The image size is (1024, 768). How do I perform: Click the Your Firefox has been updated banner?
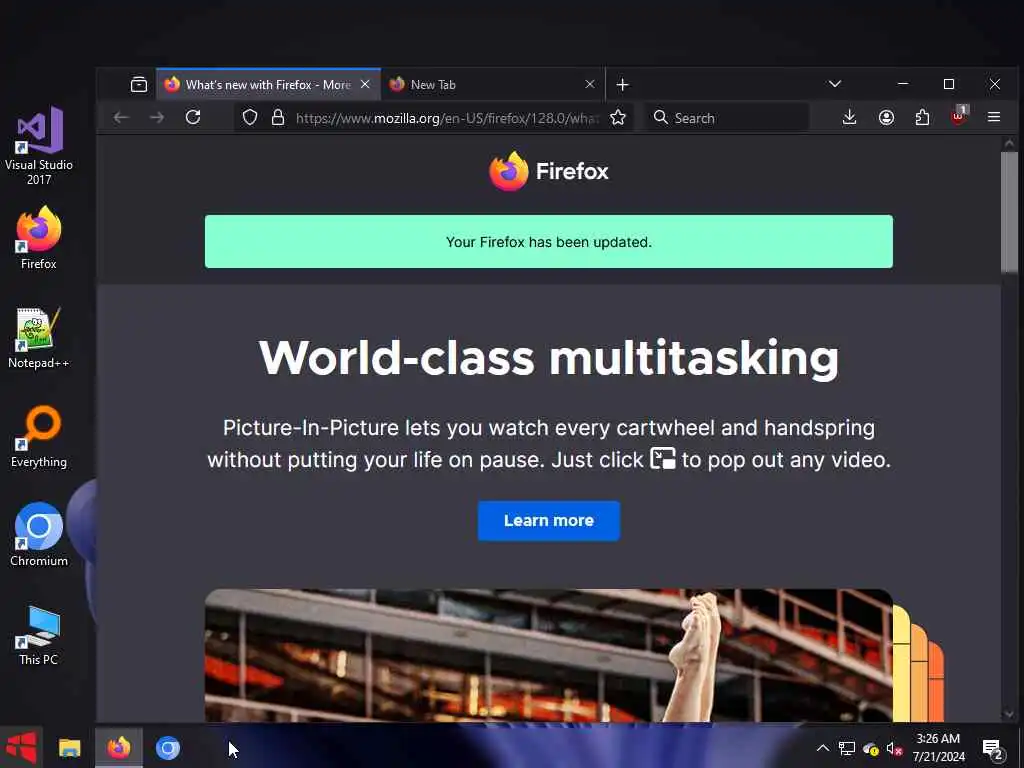tap(549, 242)
